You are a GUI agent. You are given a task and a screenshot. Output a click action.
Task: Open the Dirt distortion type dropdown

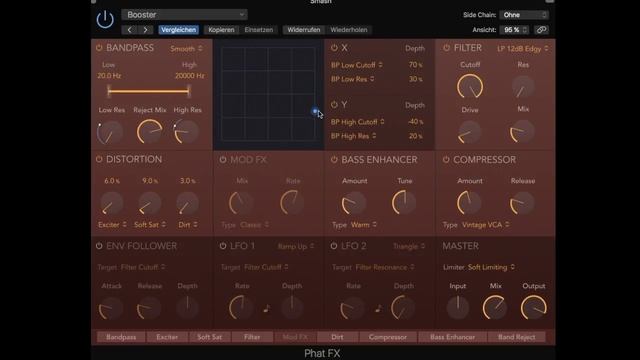(x=188, y=224)
